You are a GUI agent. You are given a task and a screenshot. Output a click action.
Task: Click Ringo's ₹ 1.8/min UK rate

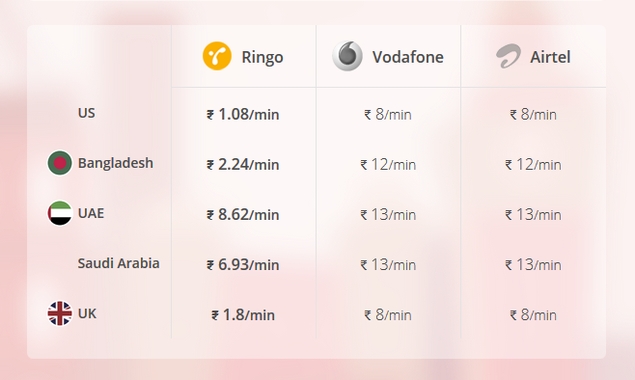pos(243,315)
